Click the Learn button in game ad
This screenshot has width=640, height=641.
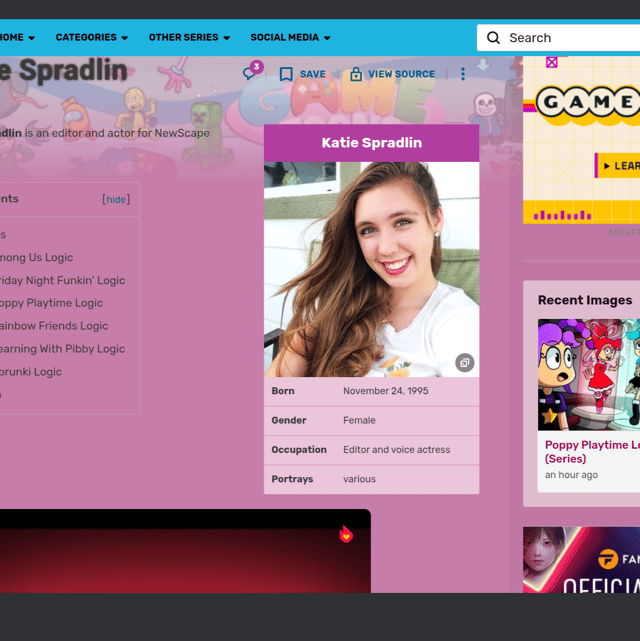tap(618, 166)
